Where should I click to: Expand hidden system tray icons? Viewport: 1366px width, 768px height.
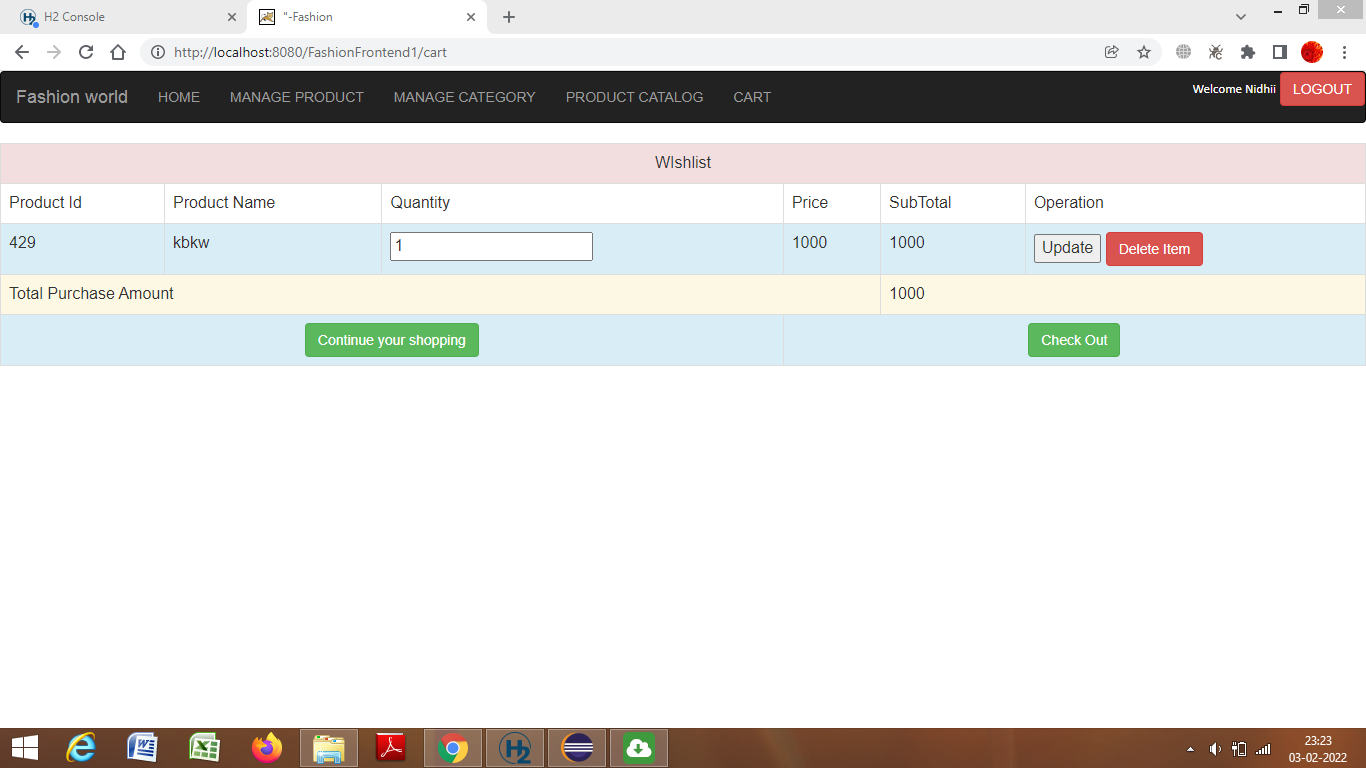tap(1190, 747)
